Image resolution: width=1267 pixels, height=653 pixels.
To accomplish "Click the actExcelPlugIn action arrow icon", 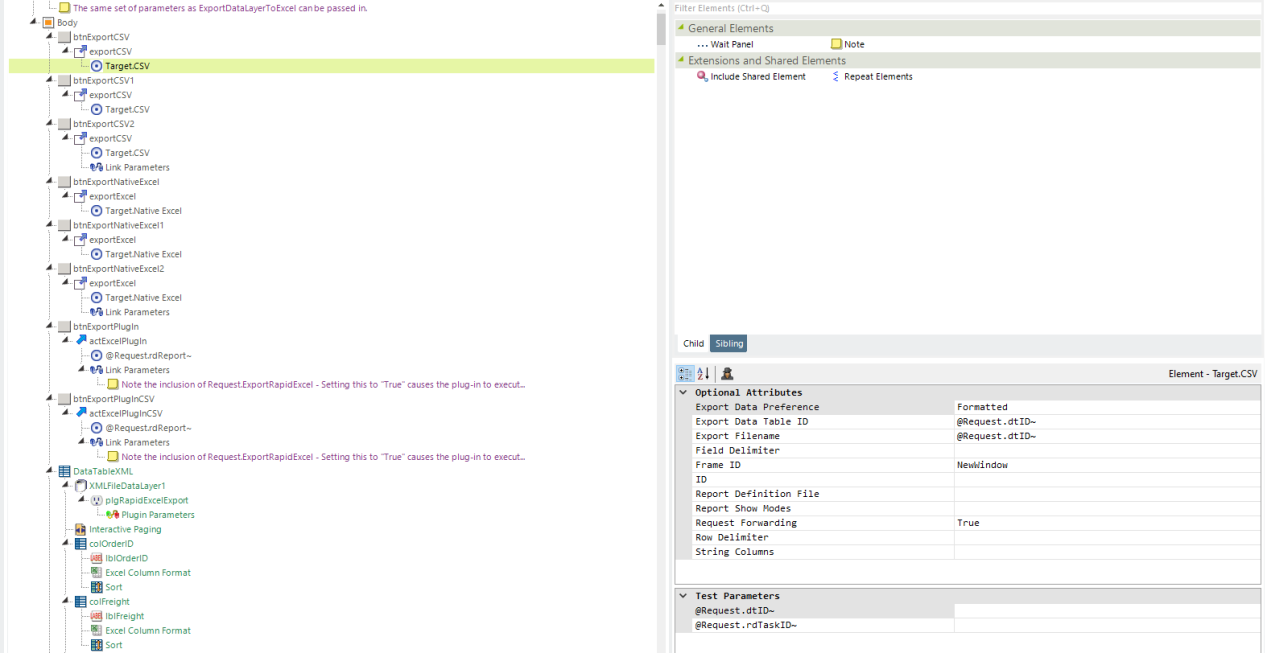I will 81,341.
